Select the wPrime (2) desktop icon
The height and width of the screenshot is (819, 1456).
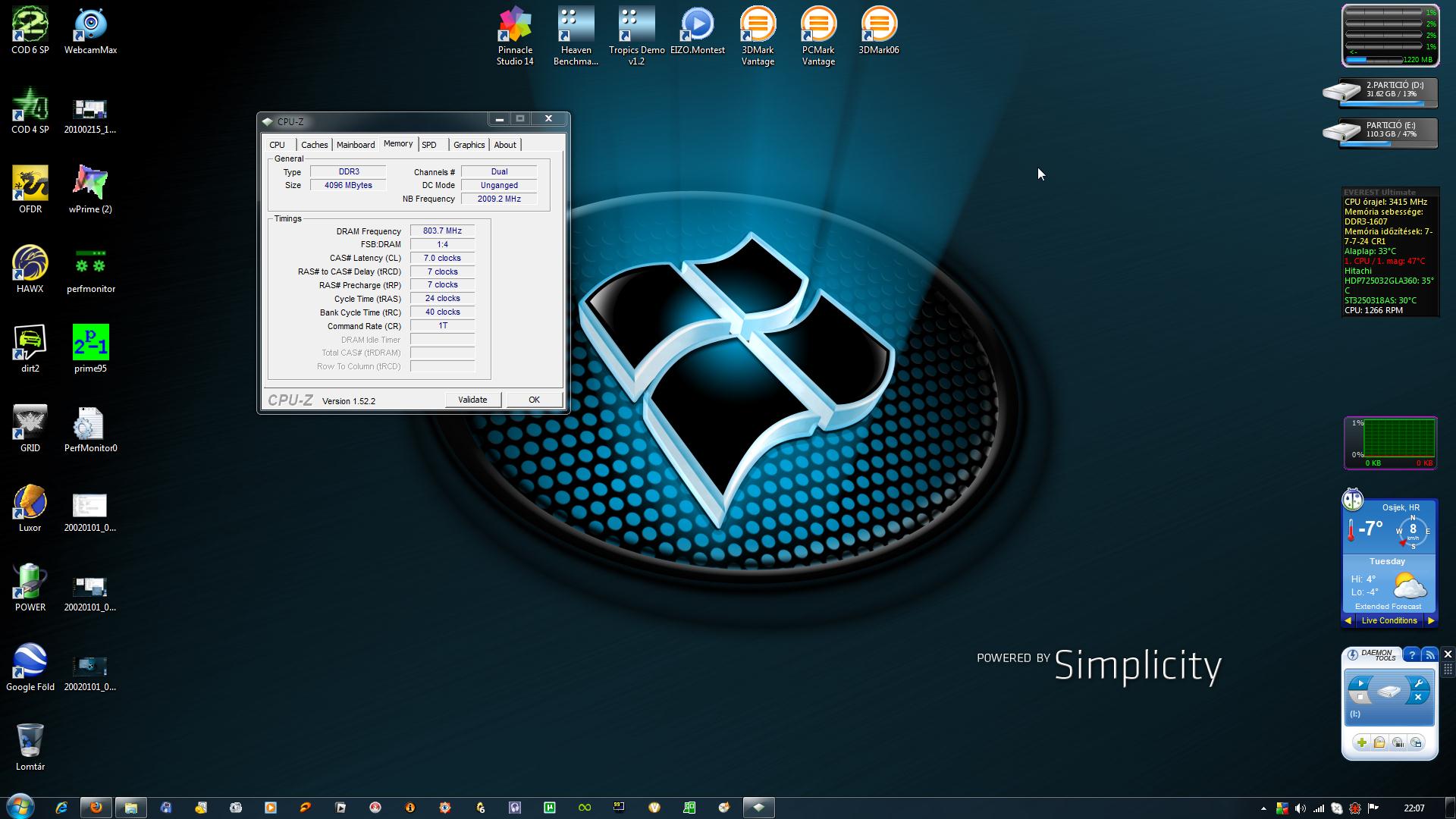(x=90, y=190)
